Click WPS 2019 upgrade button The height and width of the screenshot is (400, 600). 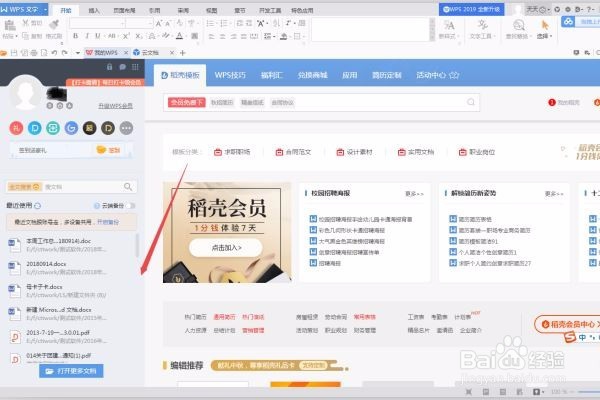[471, 9]
